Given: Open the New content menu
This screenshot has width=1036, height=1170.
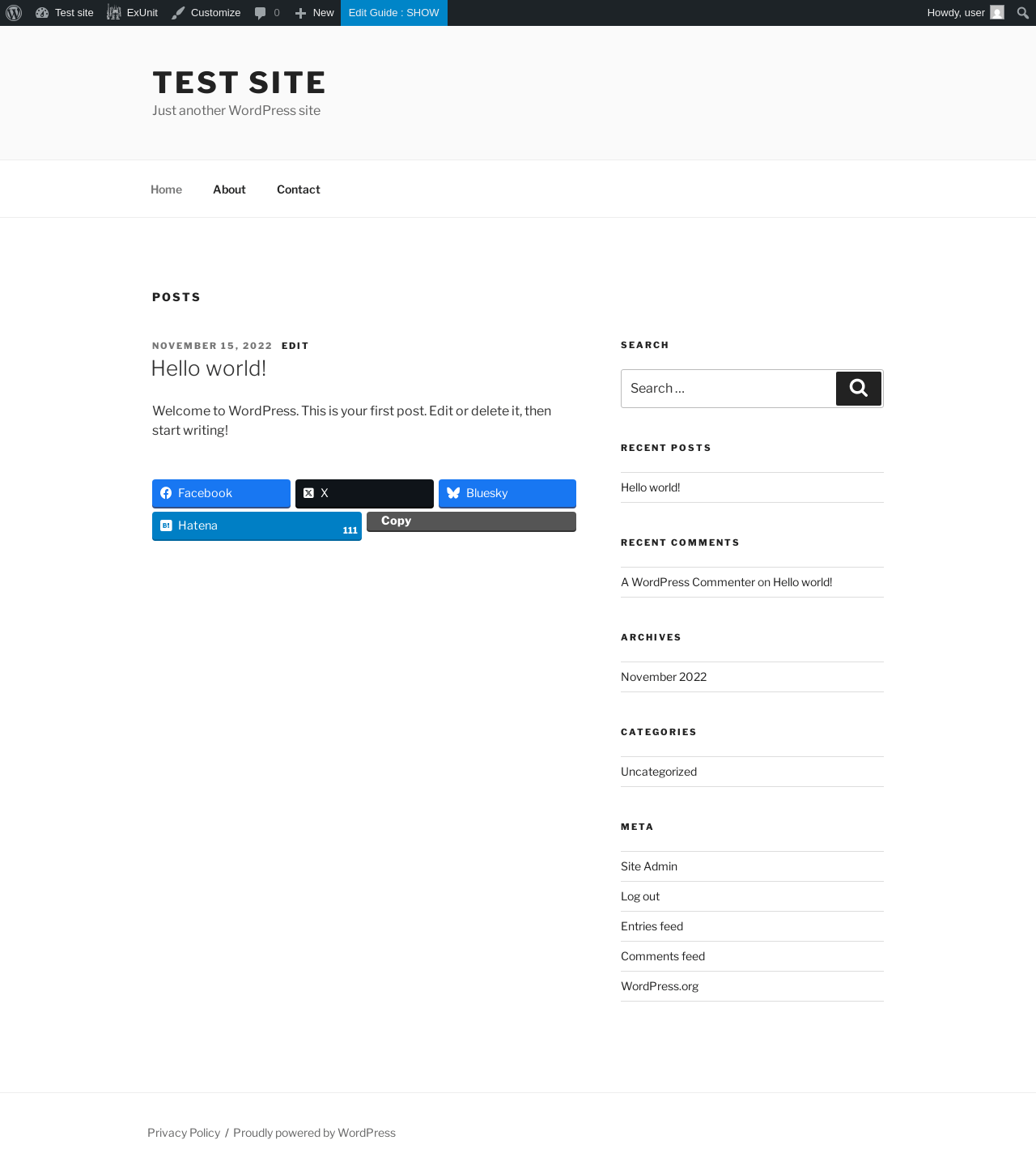Looking at the screenshot, I should tap(315, 13).
